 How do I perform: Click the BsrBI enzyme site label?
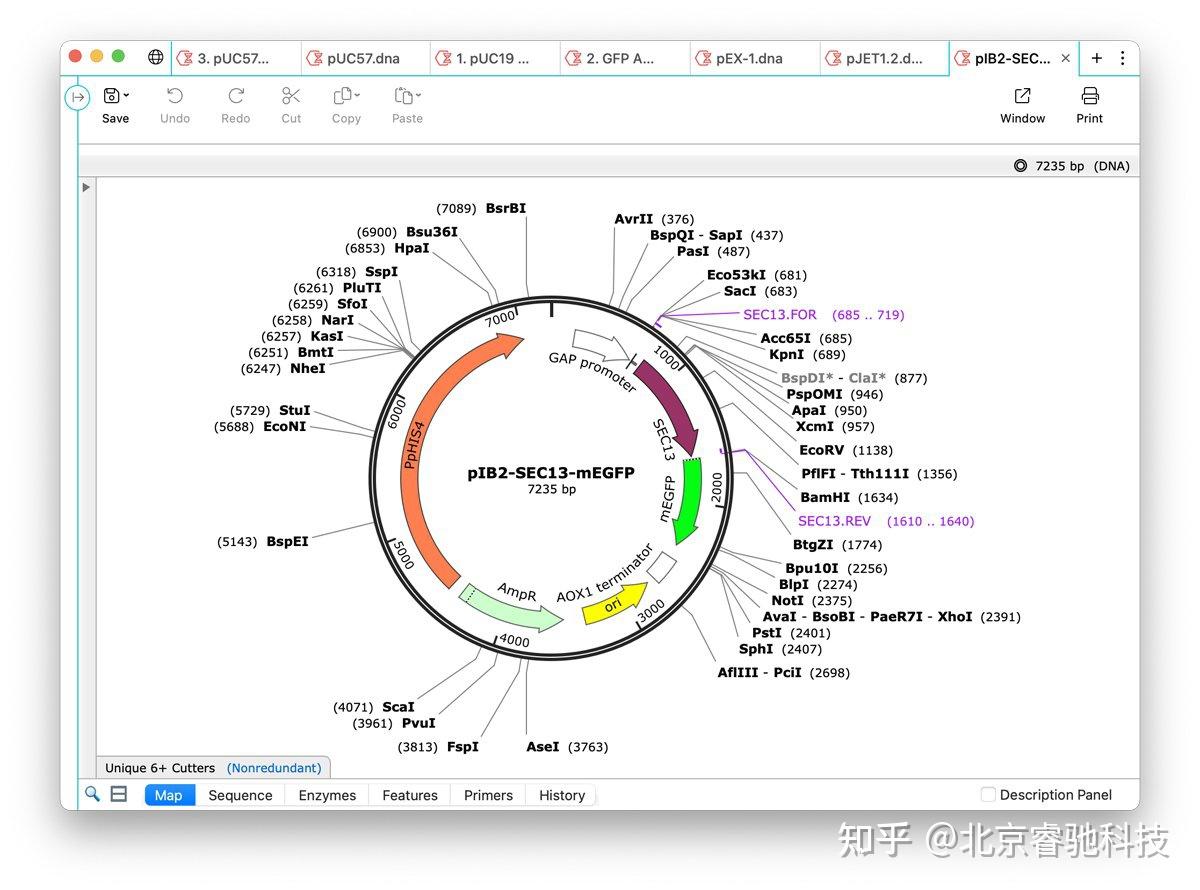505,208
